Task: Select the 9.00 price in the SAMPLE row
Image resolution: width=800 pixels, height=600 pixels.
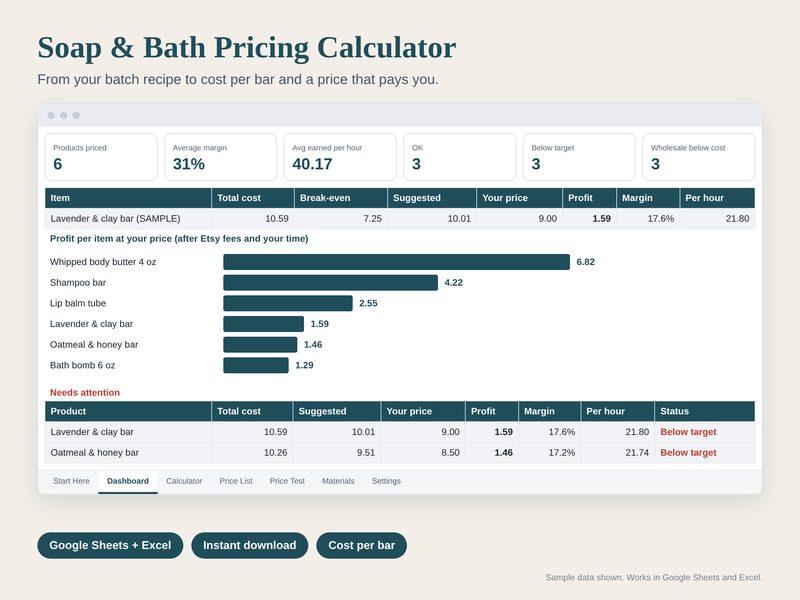Action: click(x=547, y=218)
